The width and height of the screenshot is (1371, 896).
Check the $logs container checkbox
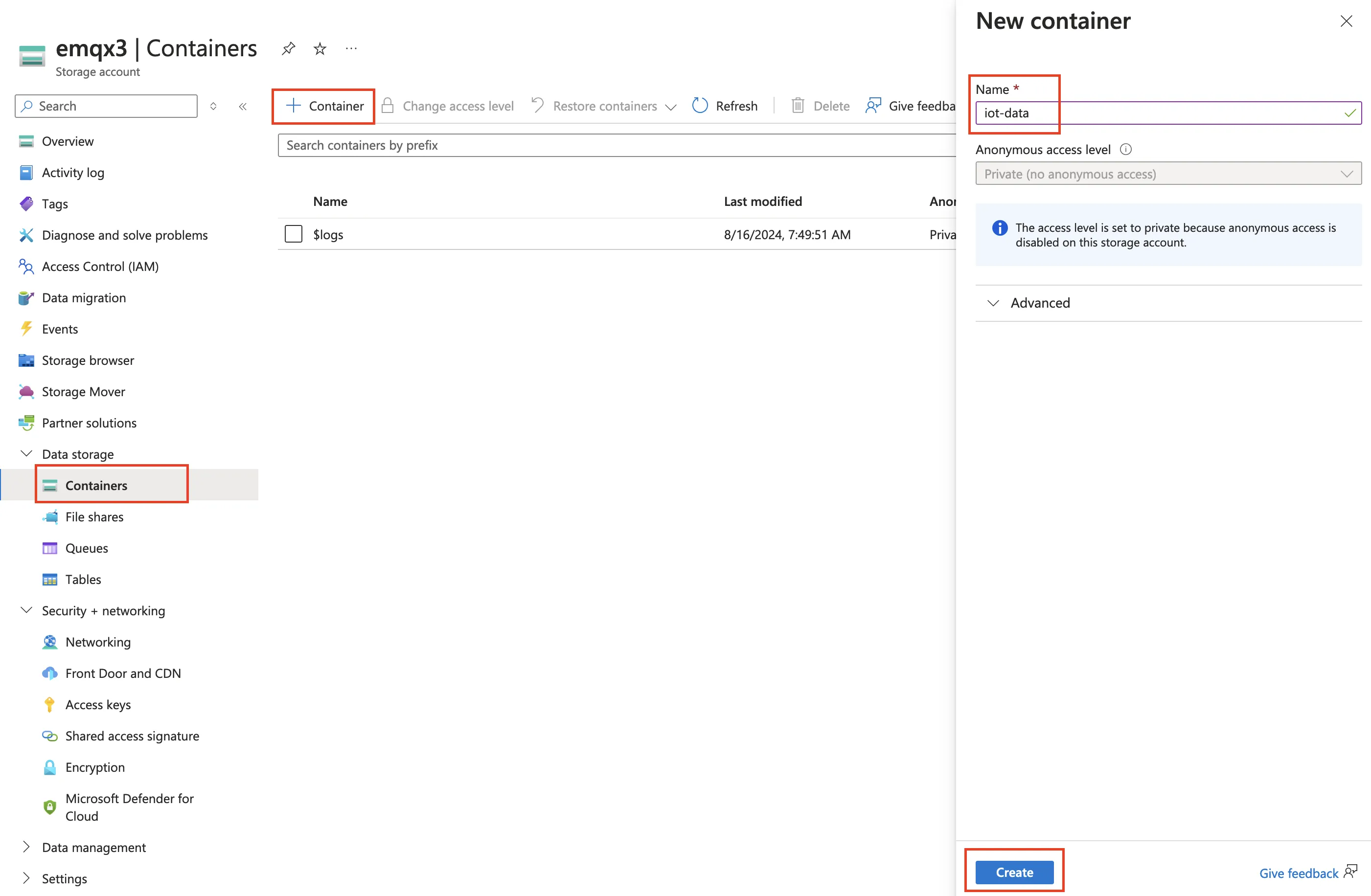click(293, 234)
